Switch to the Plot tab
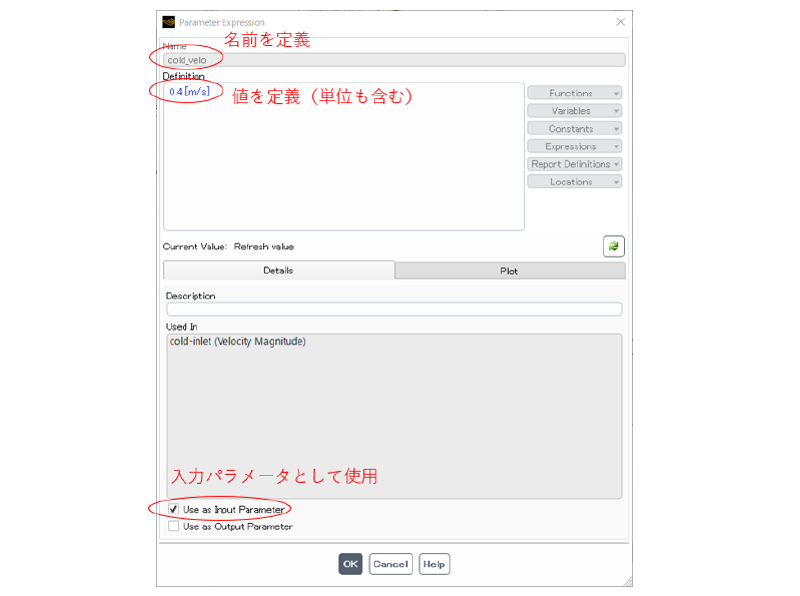 pos(509,270)
